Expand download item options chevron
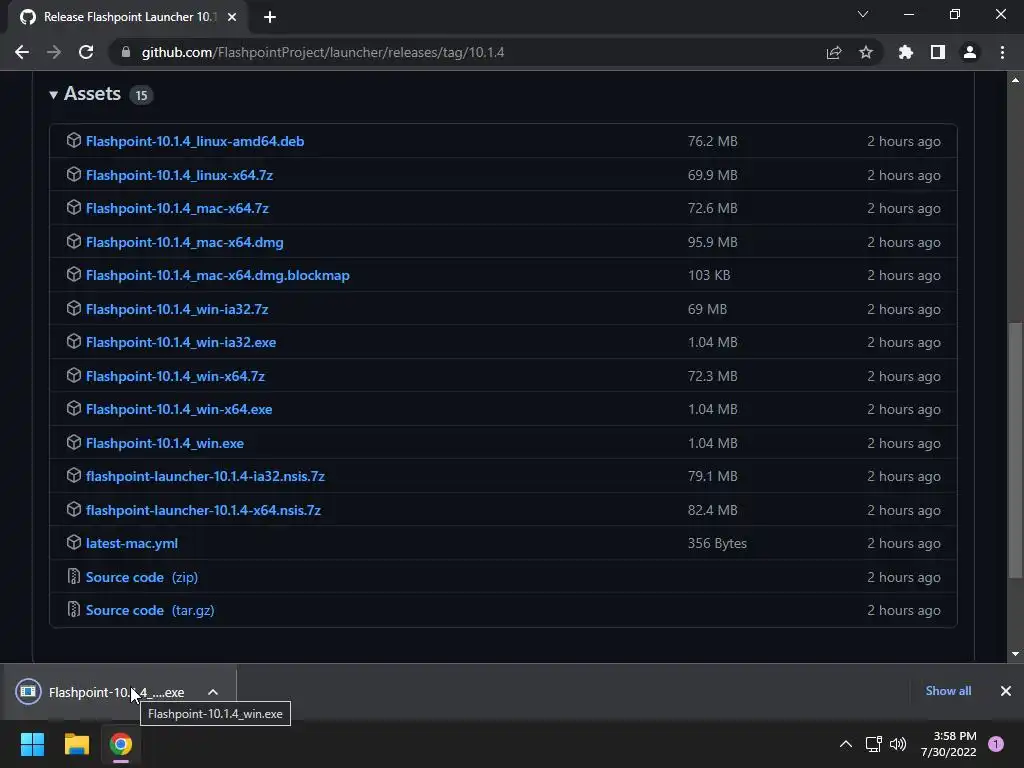 [x=213, y=692]
